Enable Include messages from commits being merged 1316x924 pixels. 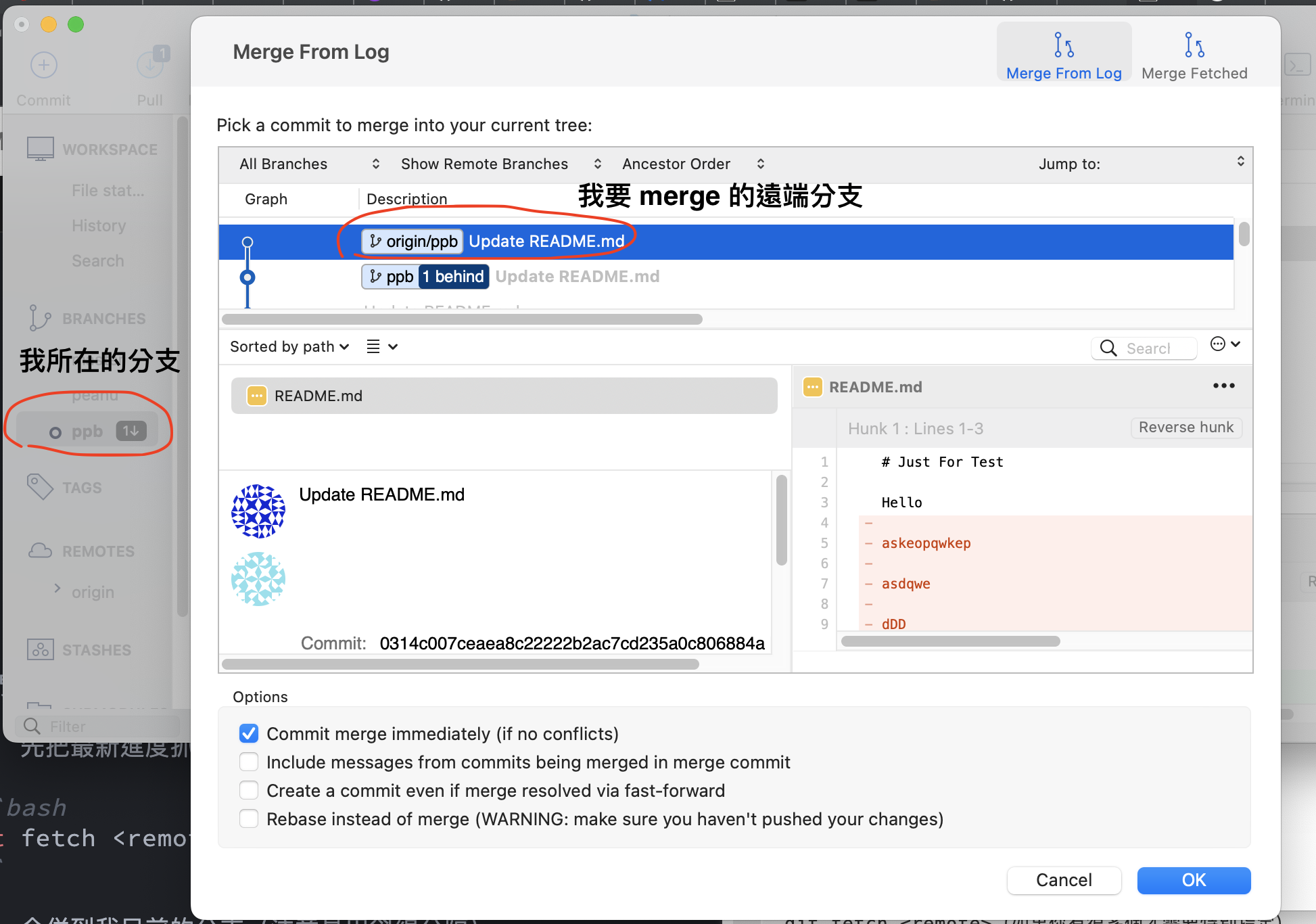(249, 762)
